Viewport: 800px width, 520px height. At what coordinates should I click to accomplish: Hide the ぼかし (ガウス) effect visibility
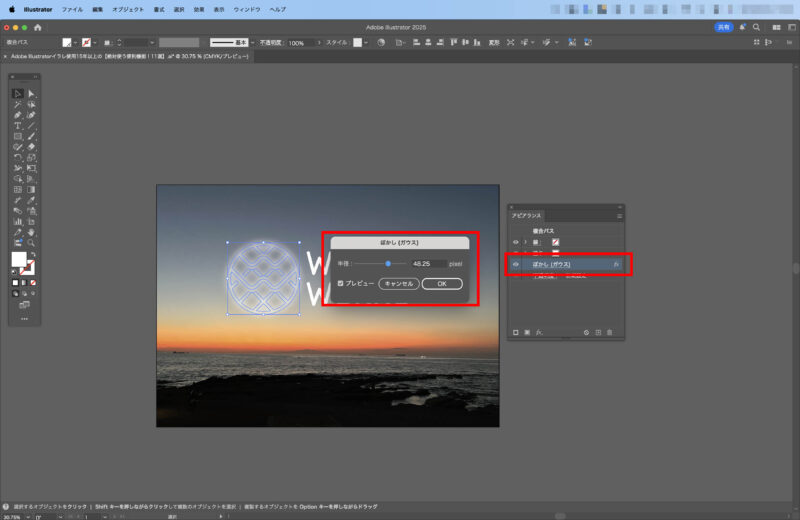click(516, 265)
